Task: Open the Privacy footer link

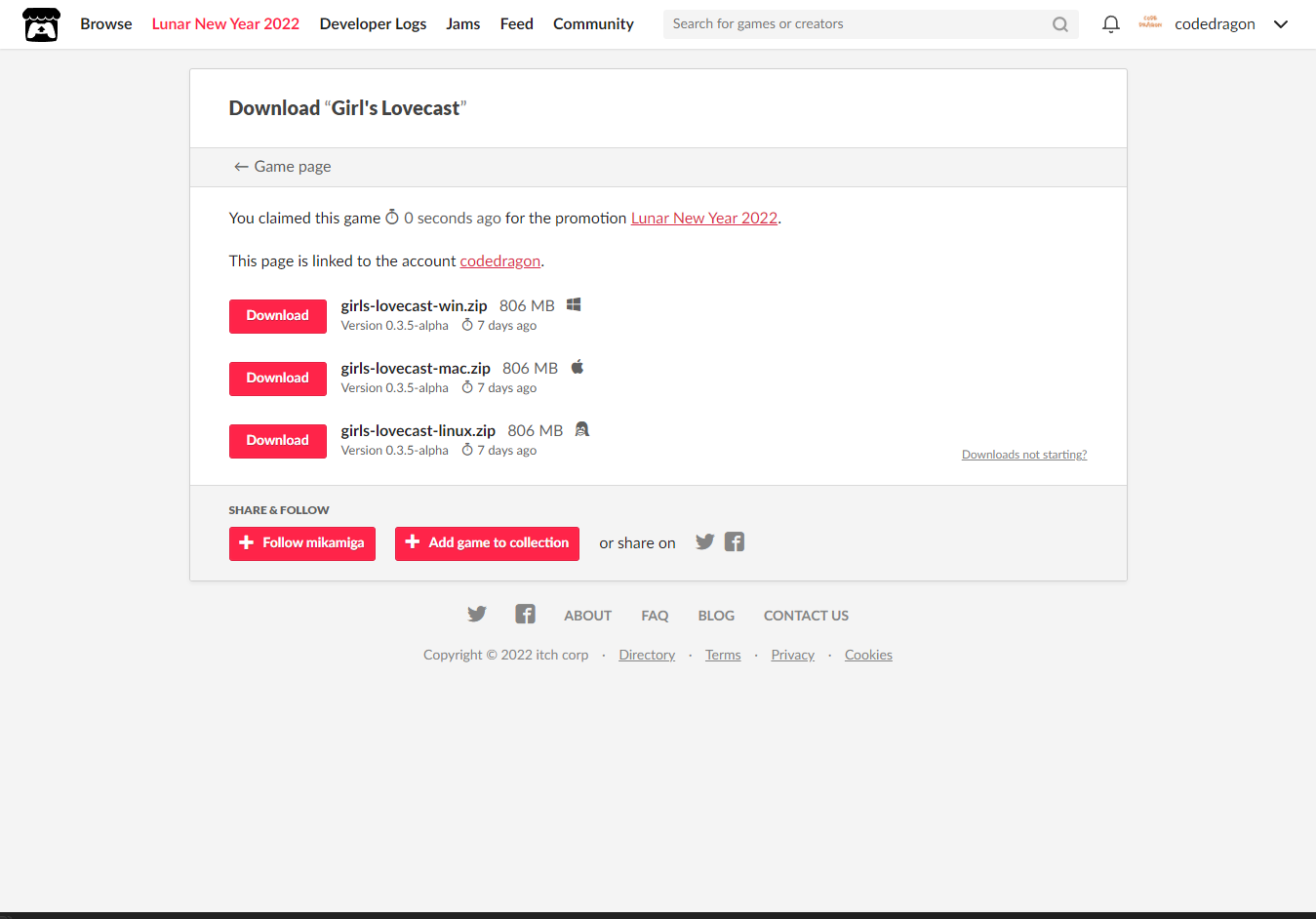Action: click(792, 655)
